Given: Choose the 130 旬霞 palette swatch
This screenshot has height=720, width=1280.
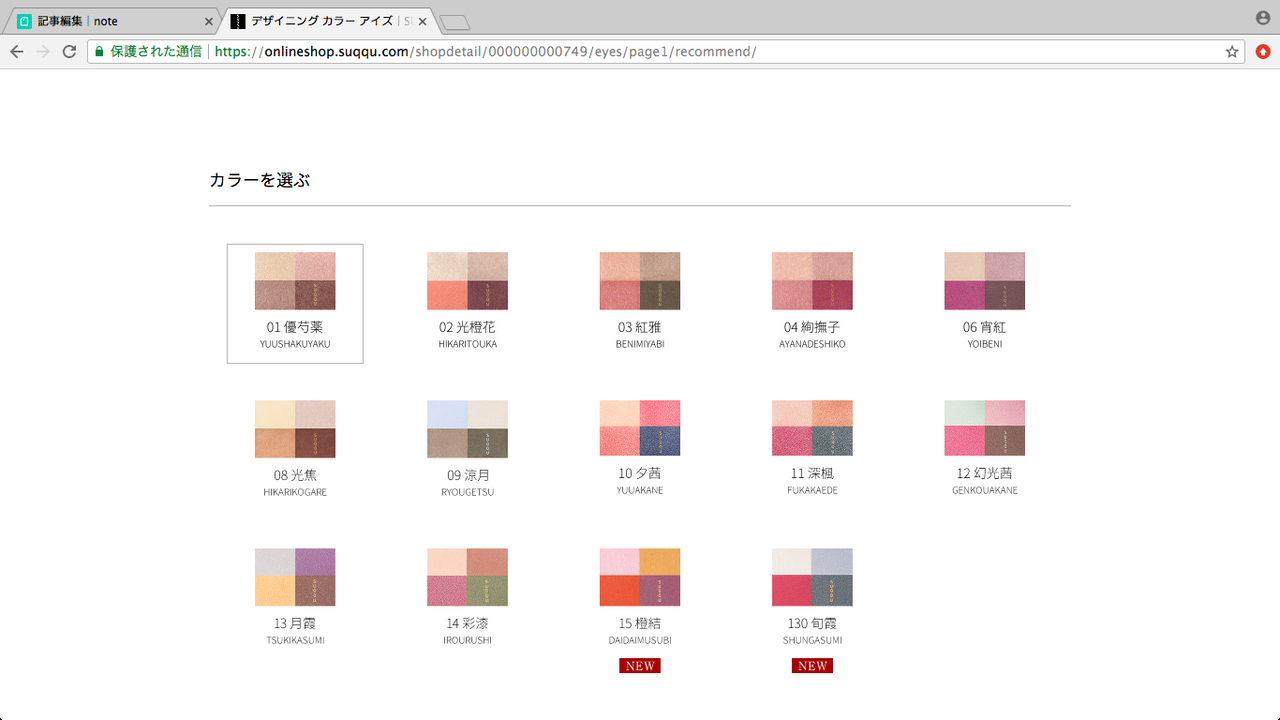Looking at the screenshot, I should click(x=812, y=577).
